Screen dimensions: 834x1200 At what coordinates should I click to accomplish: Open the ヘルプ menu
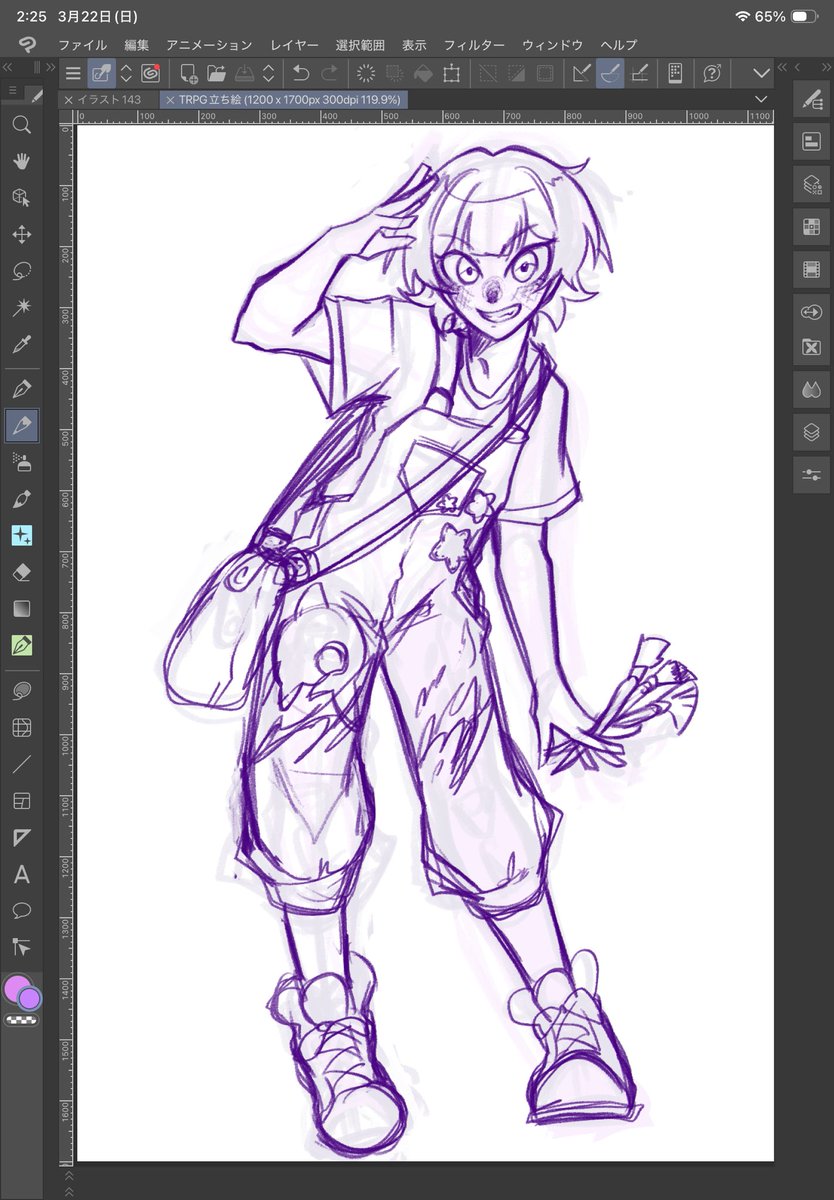[x=619, y=45]
